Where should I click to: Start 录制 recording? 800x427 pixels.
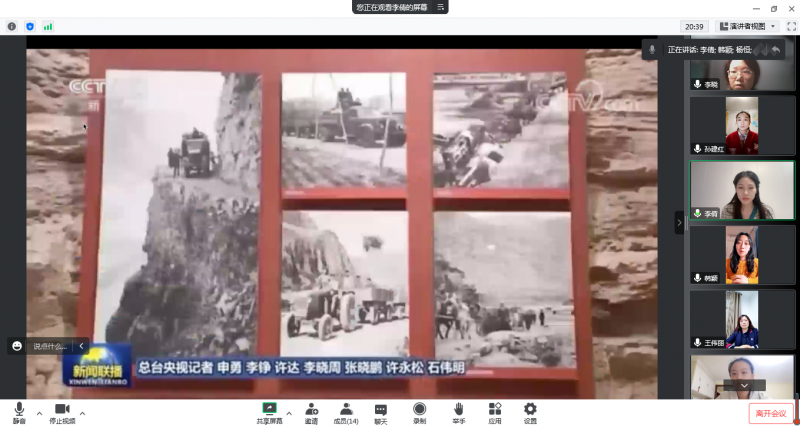point(419,412)
